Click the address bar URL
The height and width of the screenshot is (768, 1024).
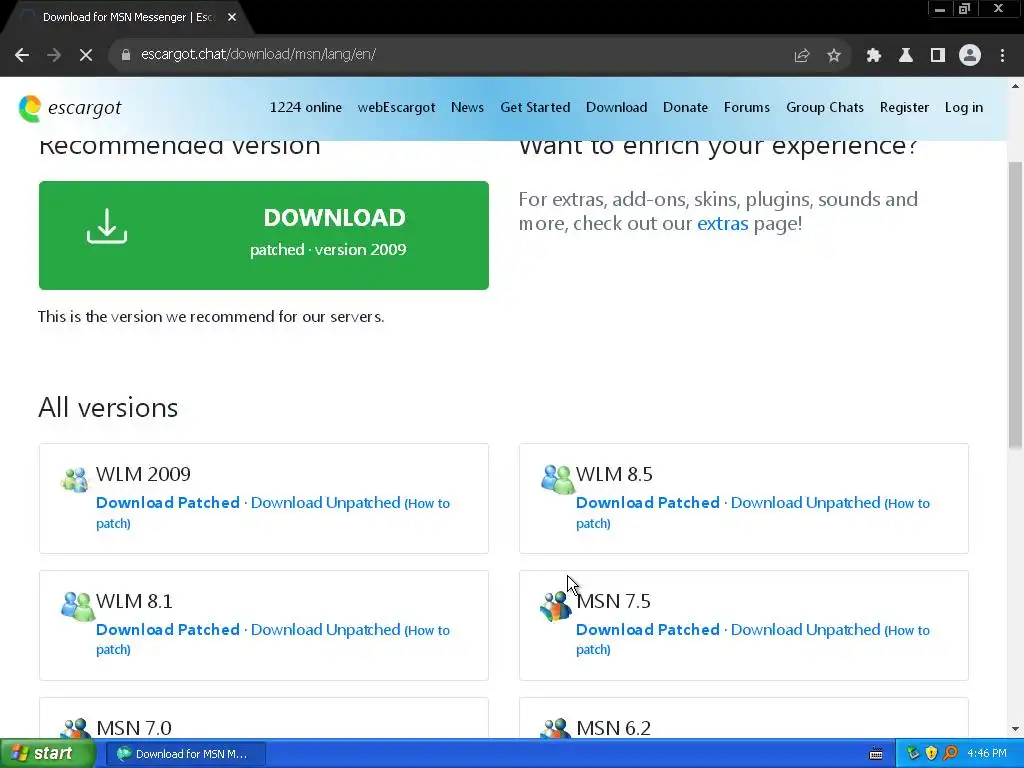tap(258, 54)
